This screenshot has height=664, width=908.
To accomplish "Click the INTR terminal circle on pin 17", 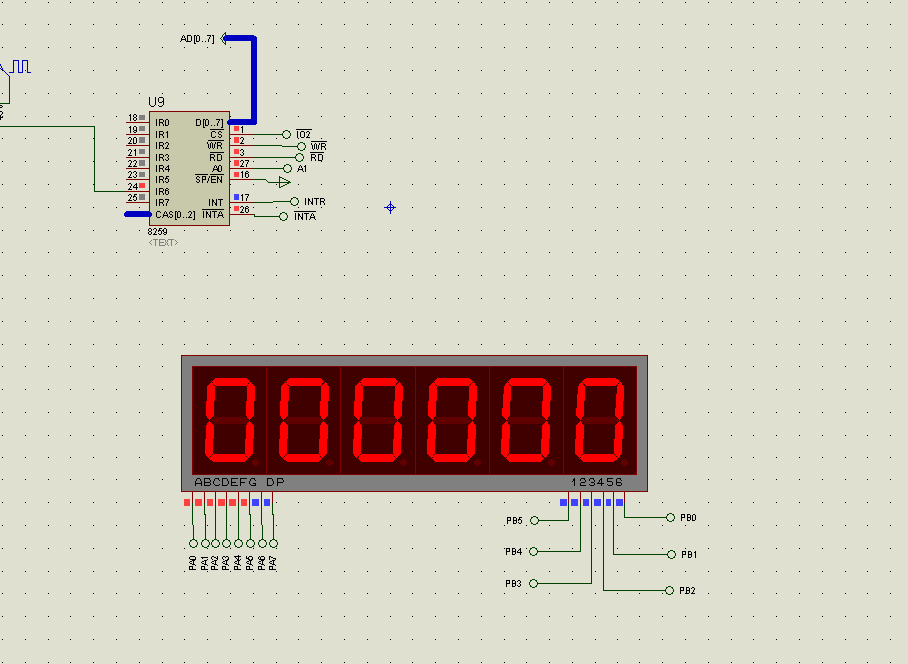I will click(294, 201).
